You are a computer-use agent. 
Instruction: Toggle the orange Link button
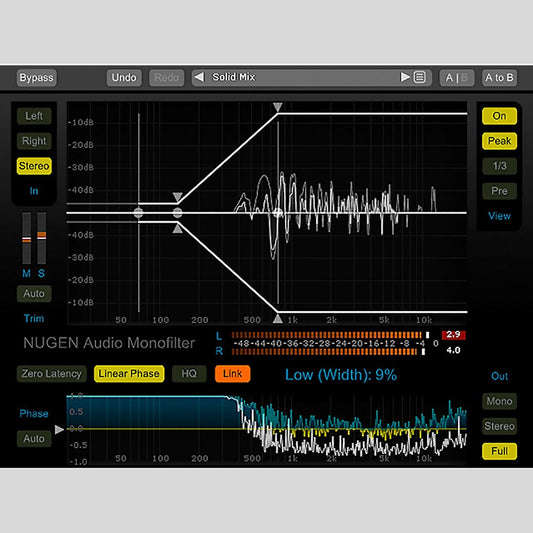(x=233, y=374)
